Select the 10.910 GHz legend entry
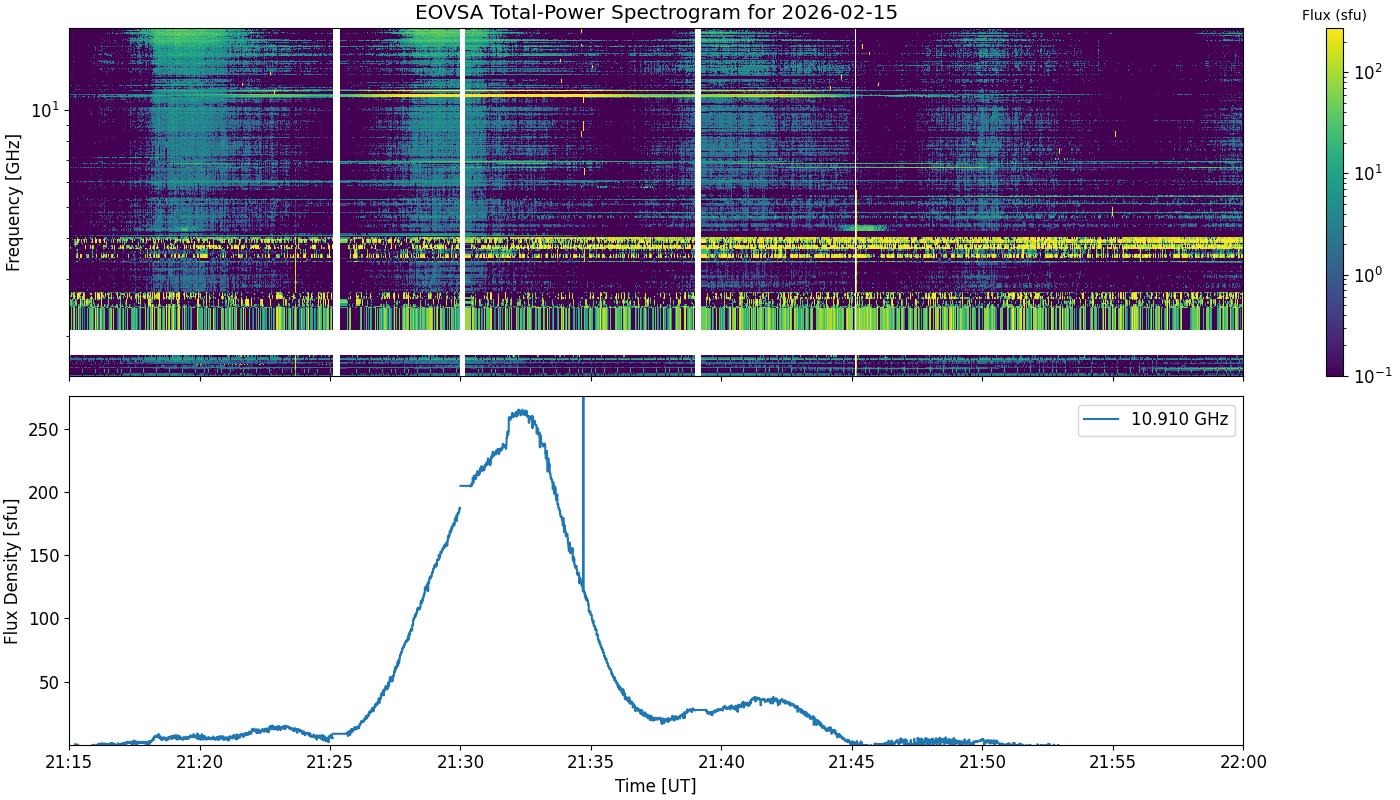The width and height of the screenshot is (1400, 800). coord(1179,420)
